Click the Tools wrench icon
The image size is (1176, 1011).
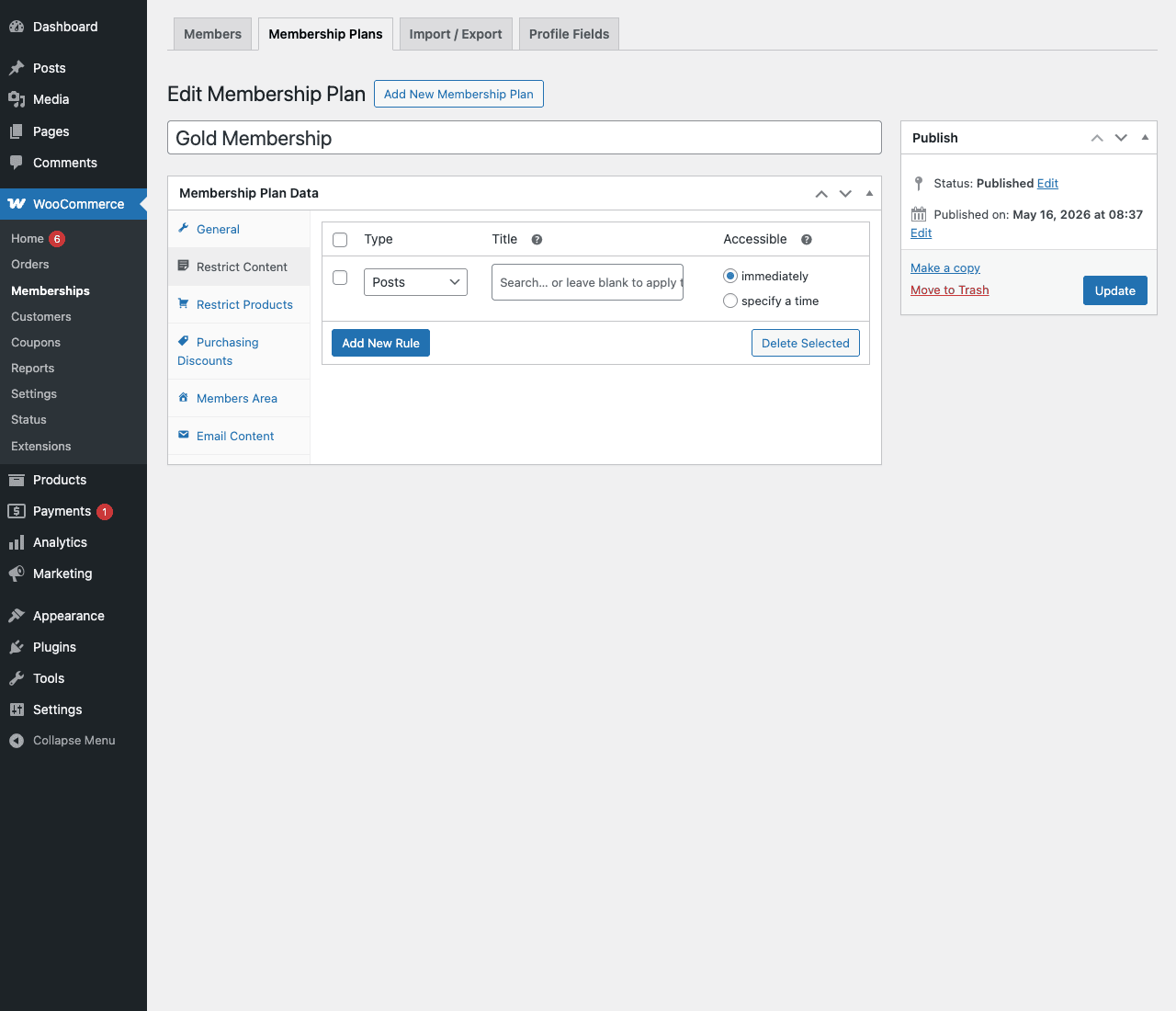coord(17,678)
